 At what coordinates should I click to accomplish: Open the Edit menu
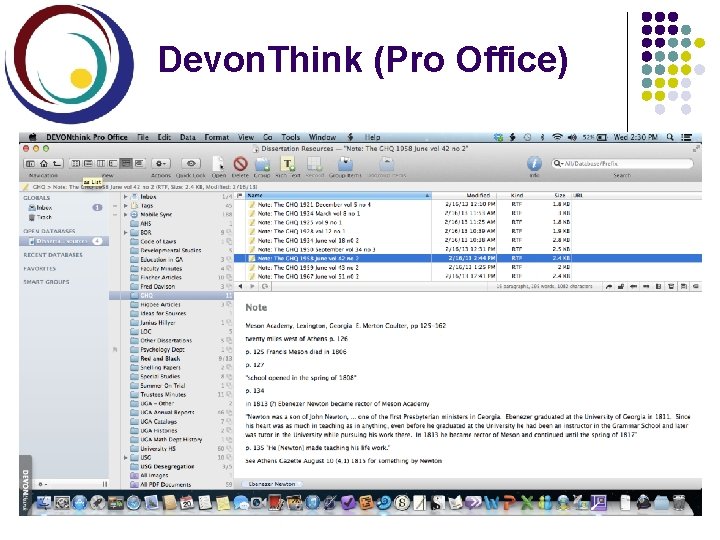pyautogui.click(x=164, y=137)
